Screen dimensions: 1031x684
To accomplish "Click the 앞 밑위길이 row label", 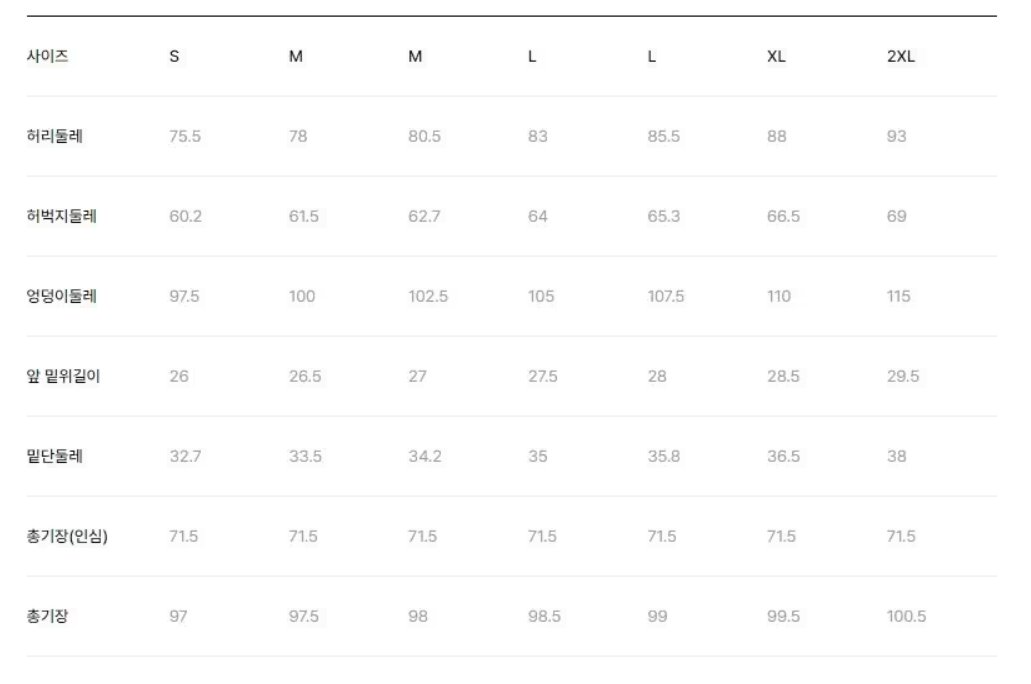I will (x=63, y=376).
